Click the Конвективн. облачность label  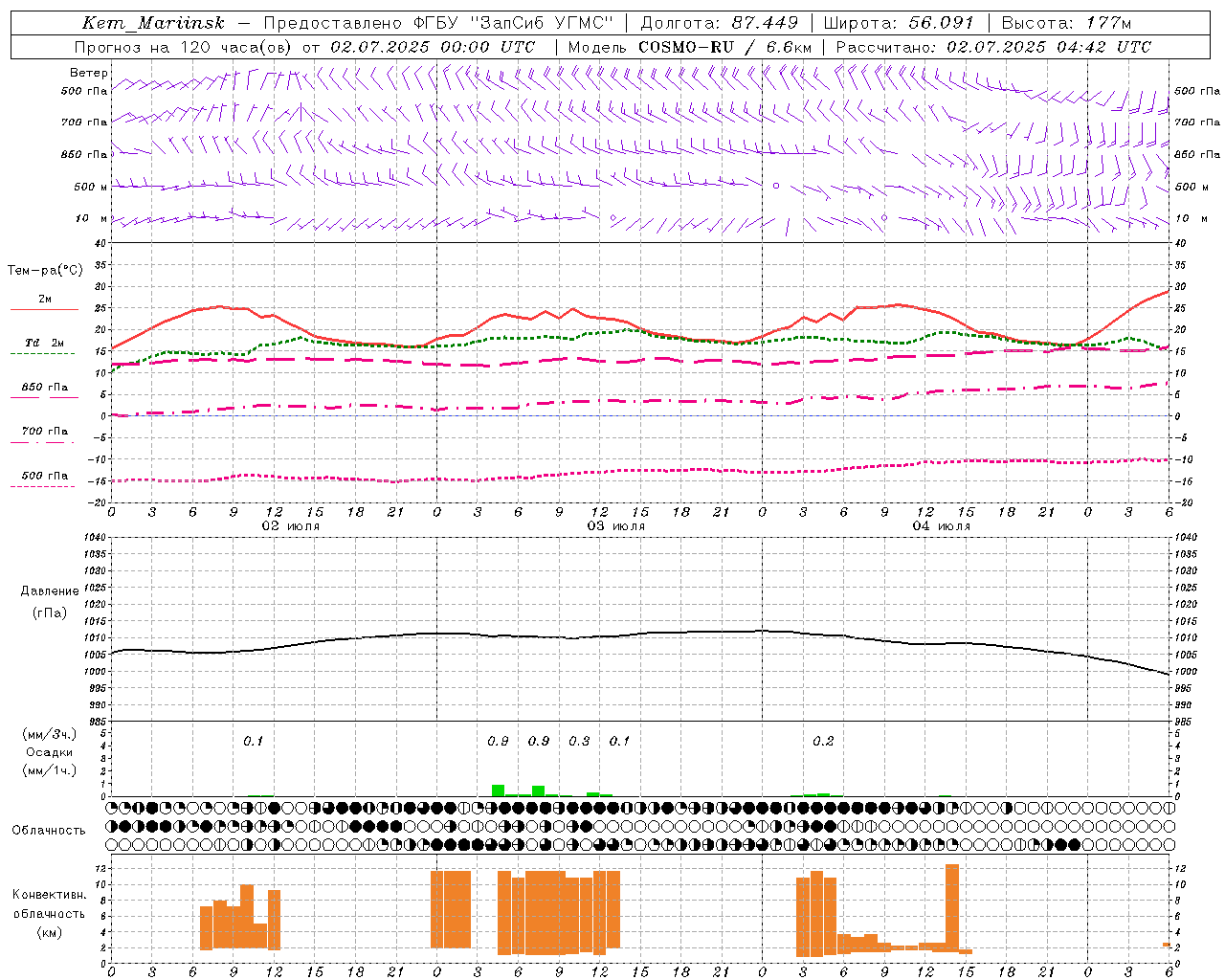tap(49, 904)
